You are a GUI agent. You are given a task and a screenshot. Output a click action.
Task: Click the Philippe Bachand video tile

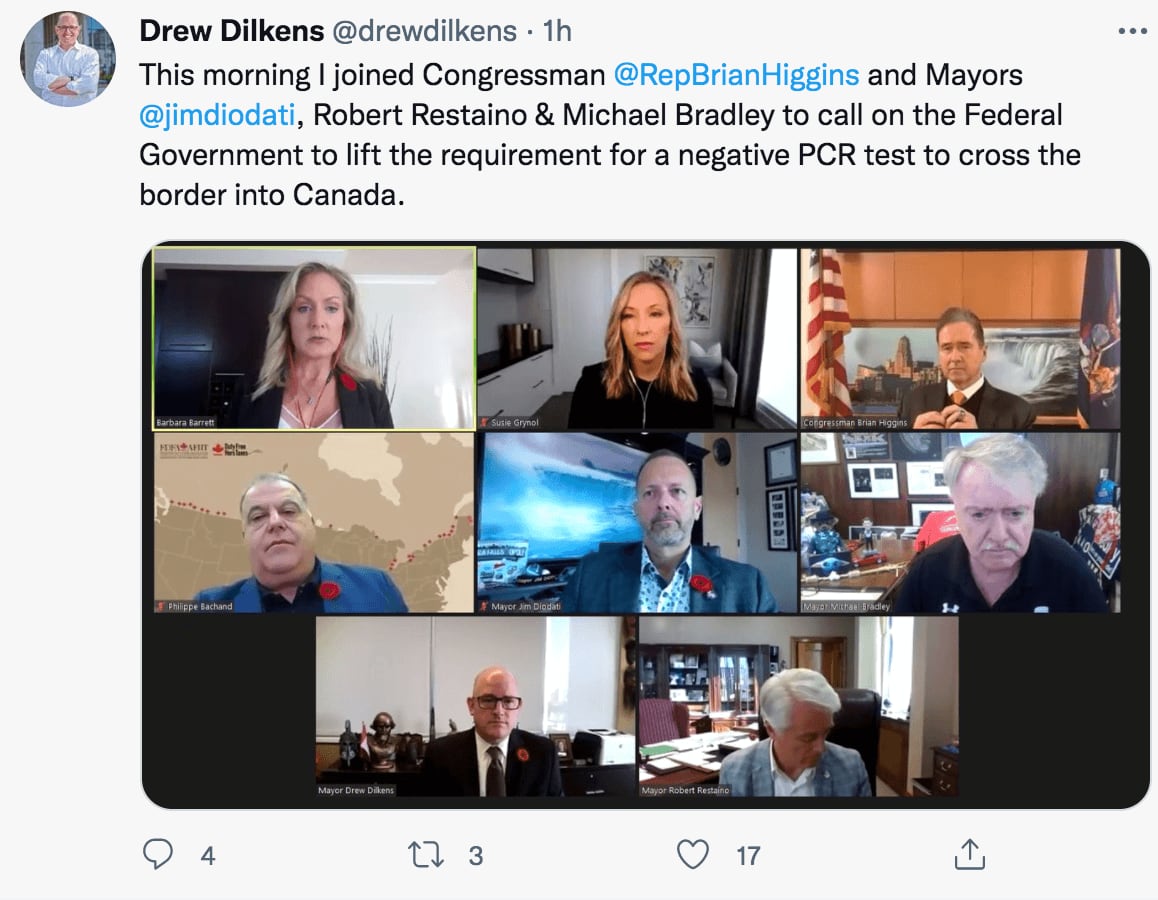(x=314, y=522)
